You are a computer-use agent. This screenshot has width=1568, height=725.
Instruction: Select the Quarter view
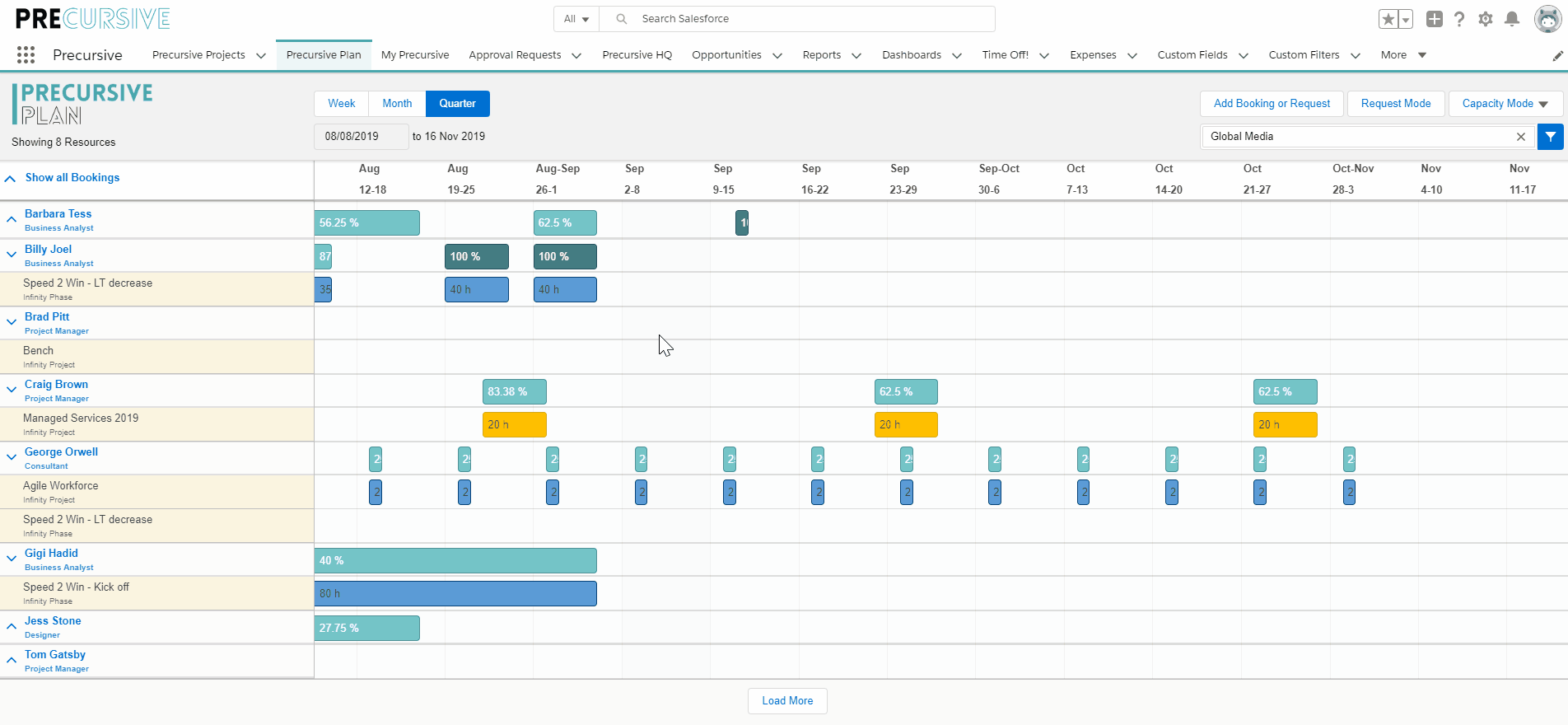coord(457,104)
